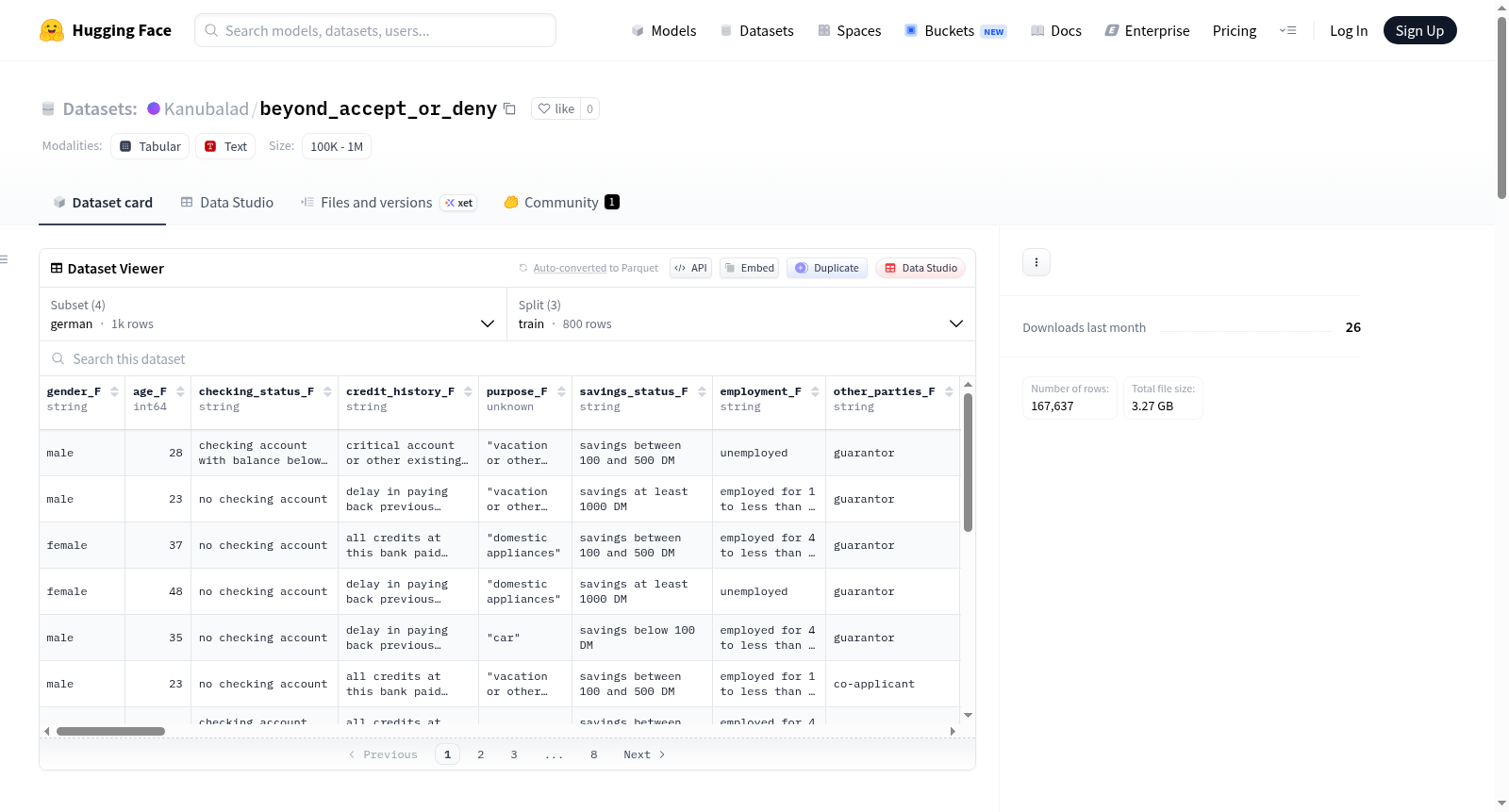Open Models in the top navigation
Screen dimensions: 1509x812
coord(663,30)
